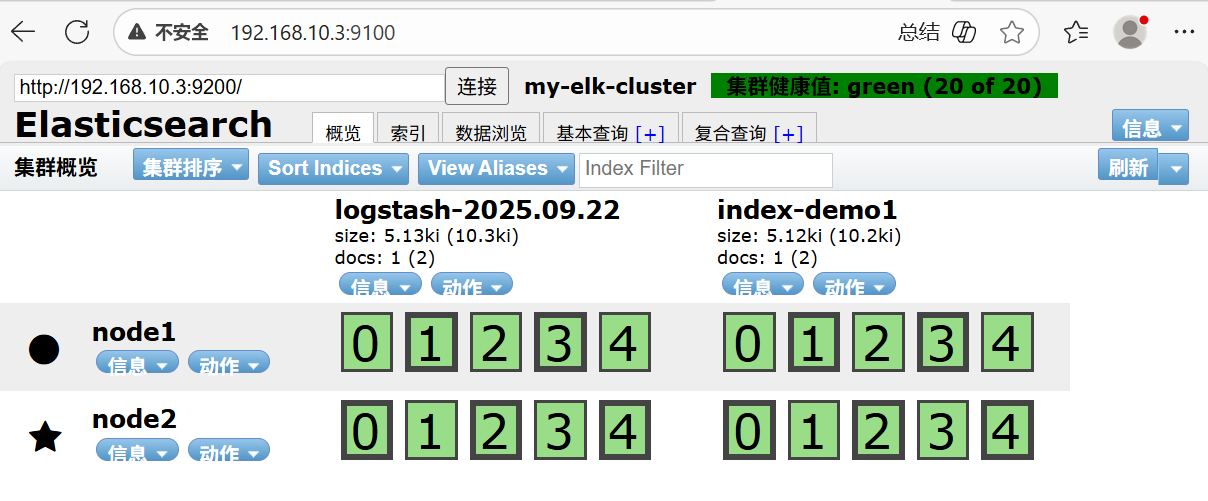This screenshot has width=1208, height=501.
Task: Click the 总结 button in address bar
Action: (x=919, y=32)
